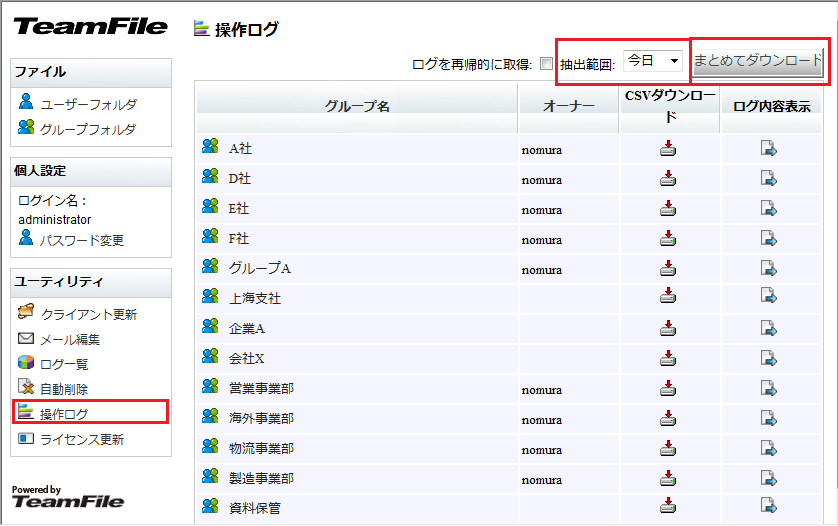
Task: Click the group icon beside 会社X
Action: 210,356
